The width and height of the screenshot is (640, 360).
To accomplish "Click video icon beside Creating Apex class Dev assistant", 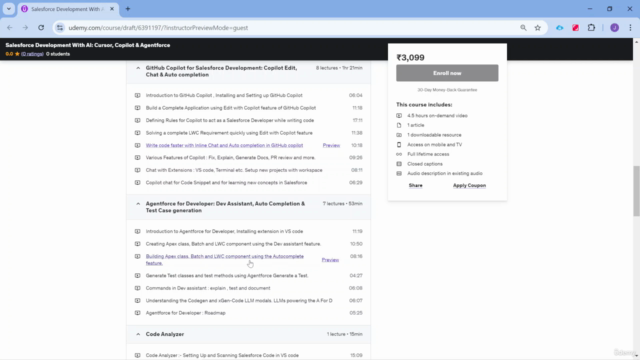I will click(138, 244).
